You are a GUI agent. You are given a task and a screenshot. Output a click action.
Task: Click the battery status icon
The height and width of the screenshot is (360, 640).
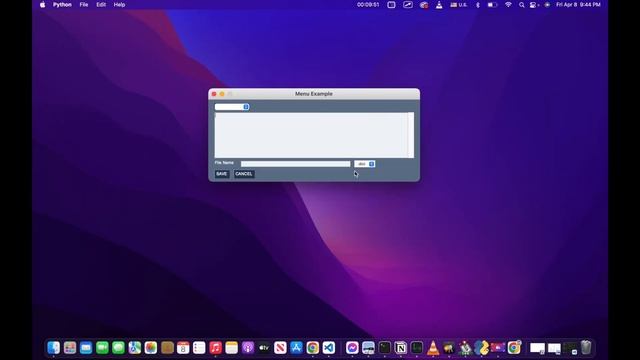click(x=492, y=4)
